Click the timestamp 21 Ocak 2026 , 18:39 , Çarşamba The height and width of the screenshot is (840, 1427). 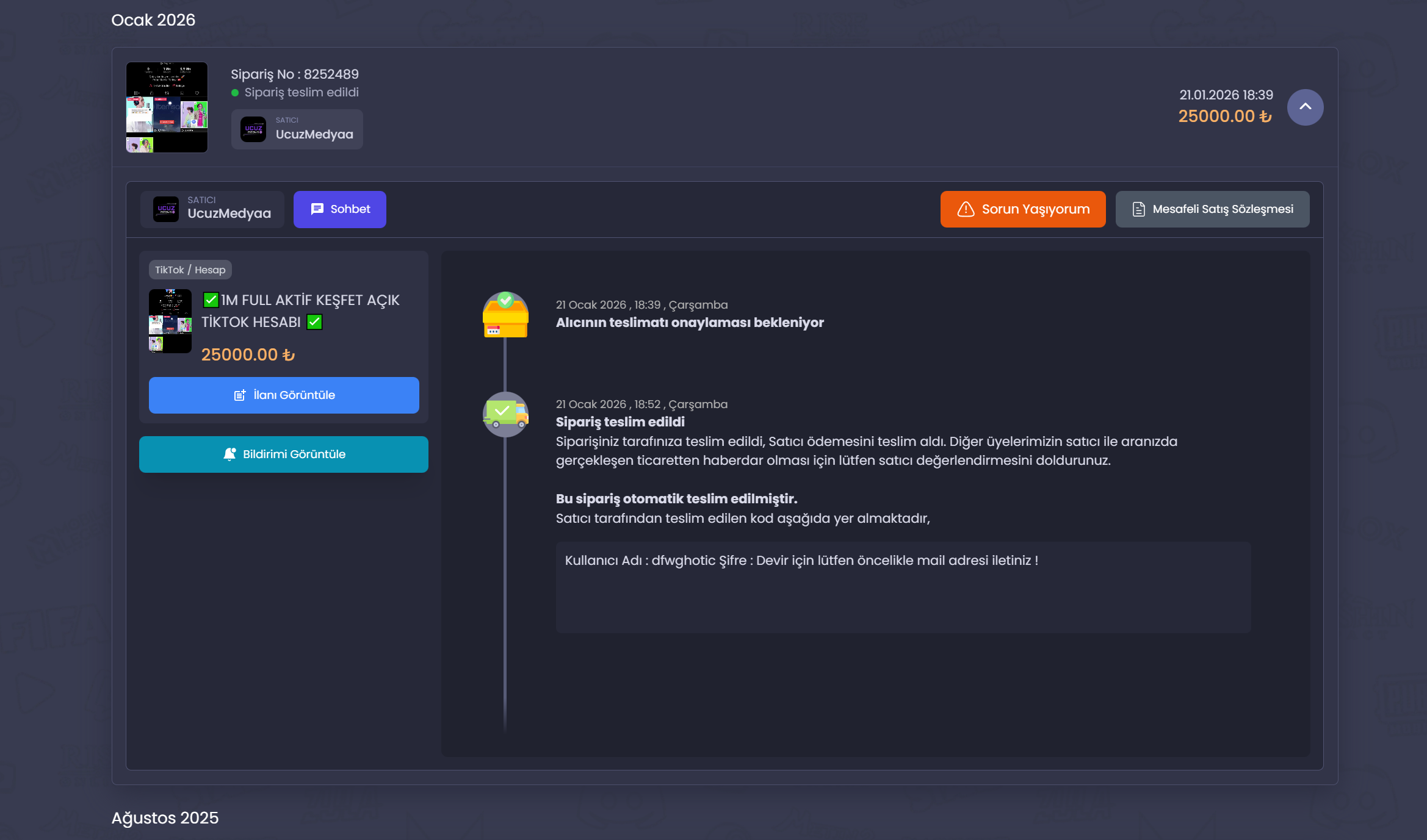[641, 305]
